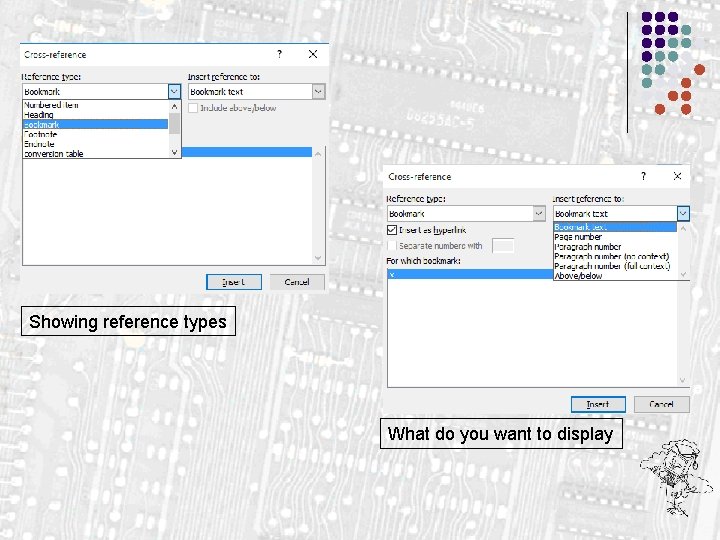Select highlighted bookmark row in right dialog list
The height and width of the screenshot is (540, 720).
click(x=470, y=274)
